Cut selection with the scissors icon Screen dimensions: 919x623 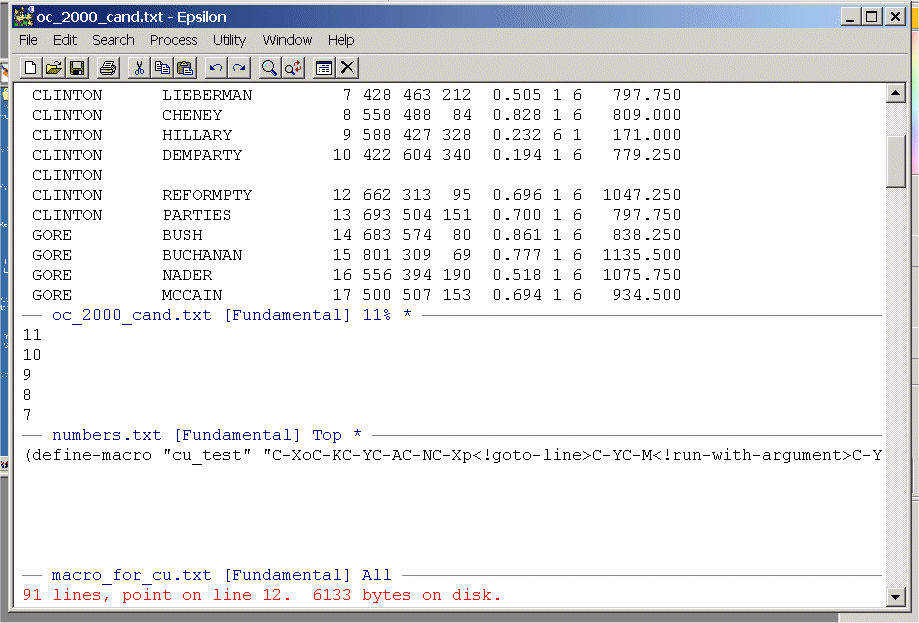[139, 68]
